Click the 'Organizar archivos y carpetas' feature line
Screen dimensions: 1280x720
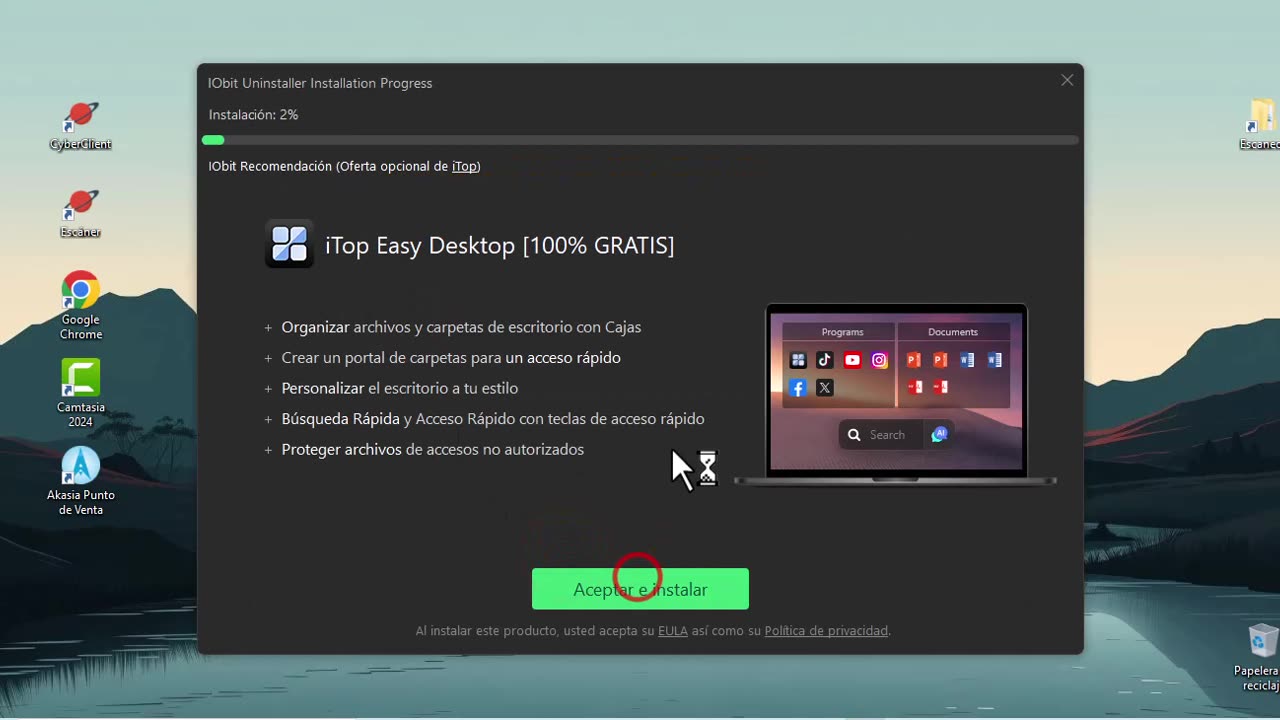(x=461, y=327)
